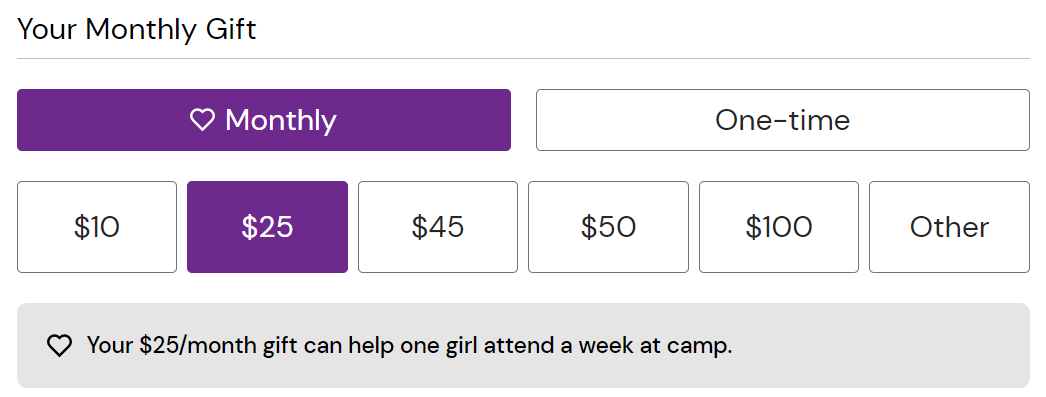
Task: Select the Monthly giving frequency
Action: click(264, 120)
